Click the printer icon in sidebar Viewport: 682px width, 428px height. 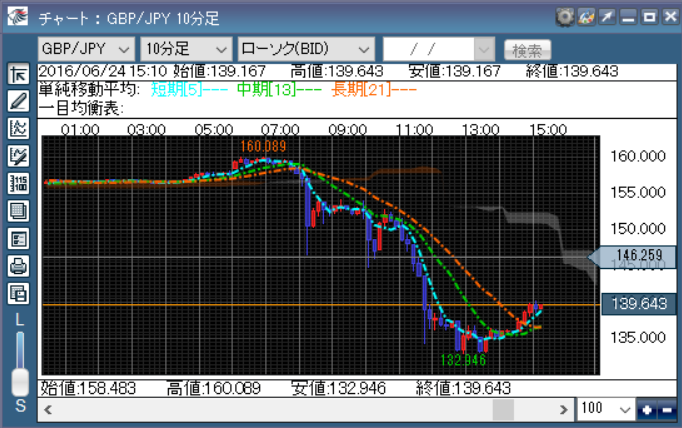[x=18, y=266]
